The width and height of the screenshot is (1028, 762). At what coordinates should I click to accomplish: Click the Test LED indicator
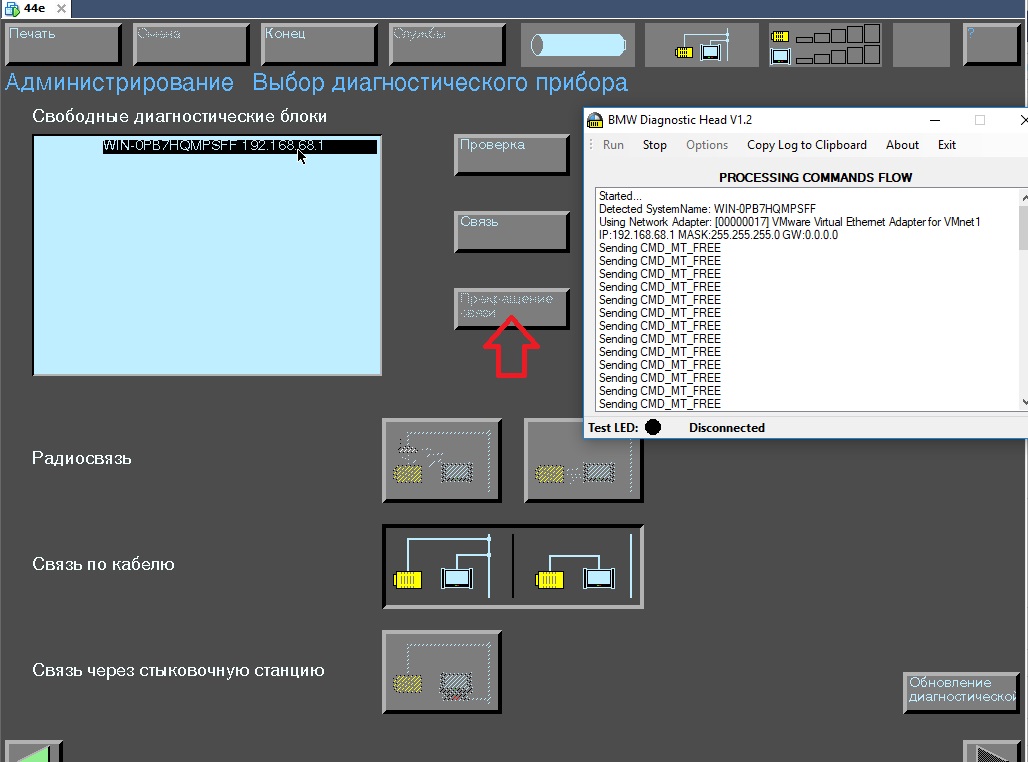click(653, 428)
